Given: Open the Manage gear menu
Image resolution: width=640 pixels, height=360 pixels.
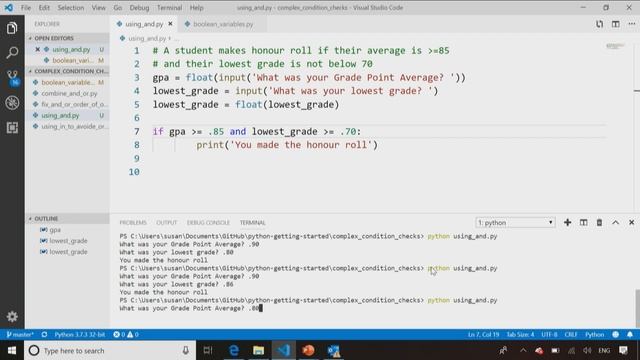Looking at the screenshot, I should 12,316.
